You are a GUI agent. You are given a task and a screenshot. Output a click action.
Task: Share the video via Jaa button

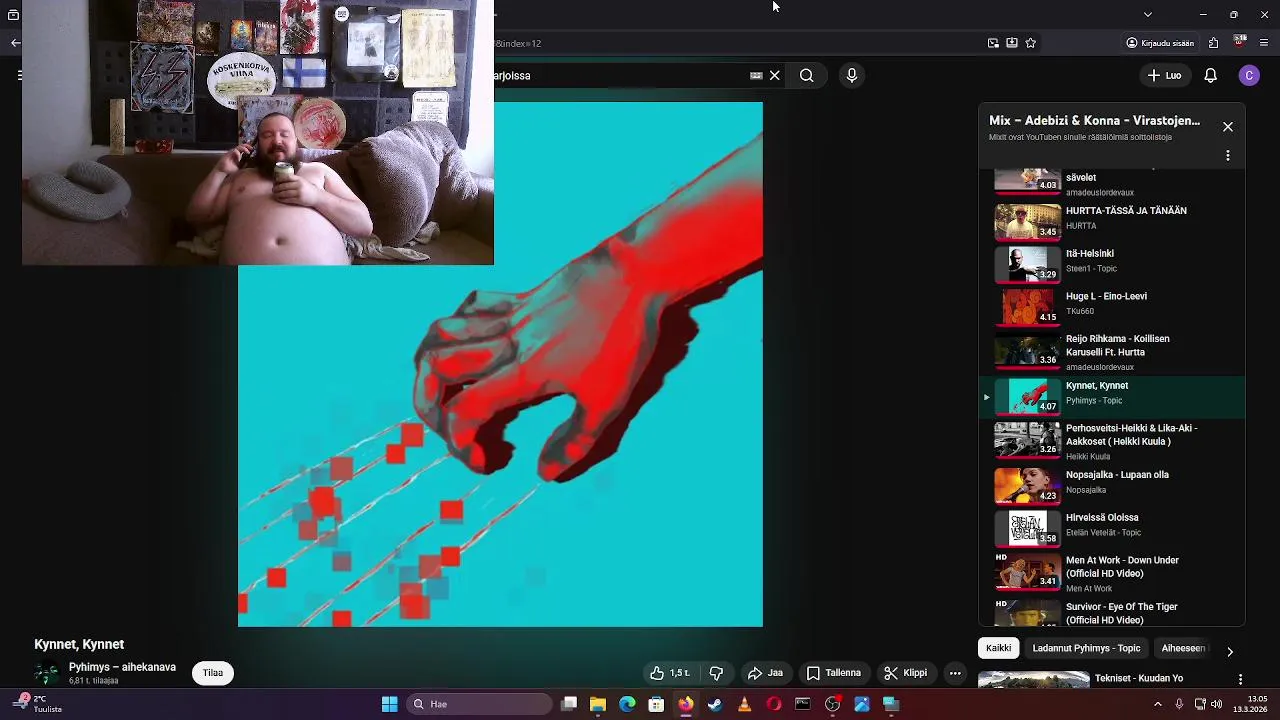[765, 673]
